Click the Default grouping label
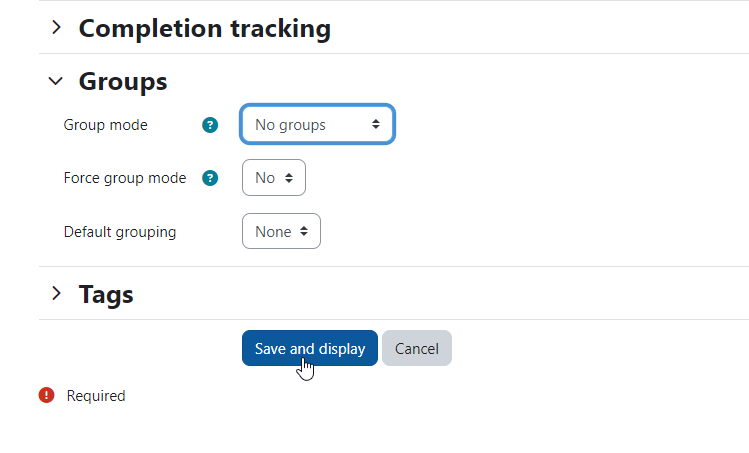The image size is (749, 453). [120, 232]
